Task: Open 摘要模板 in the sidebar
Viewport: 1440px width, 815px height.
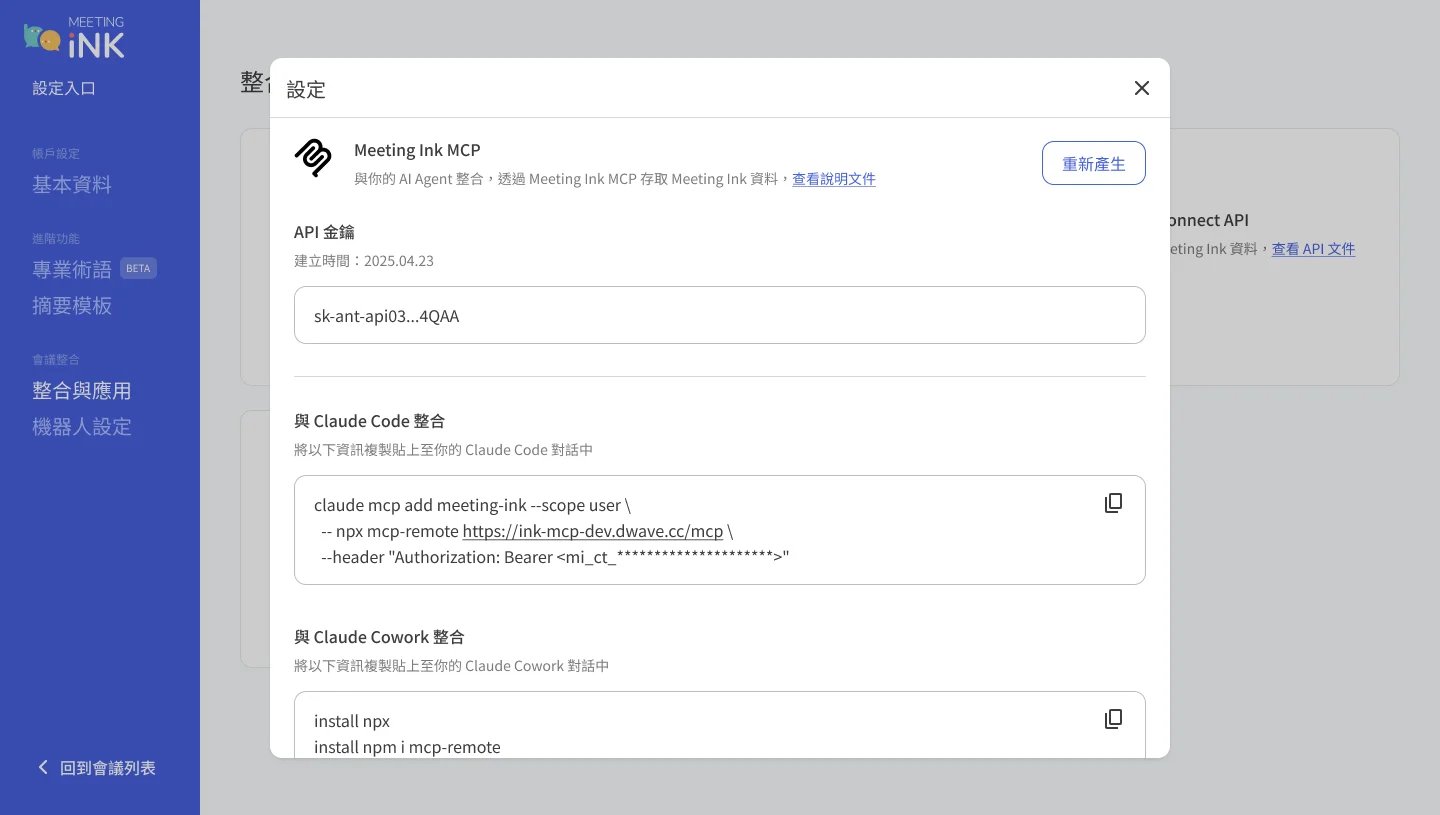Action: click(x=72, y=306)
